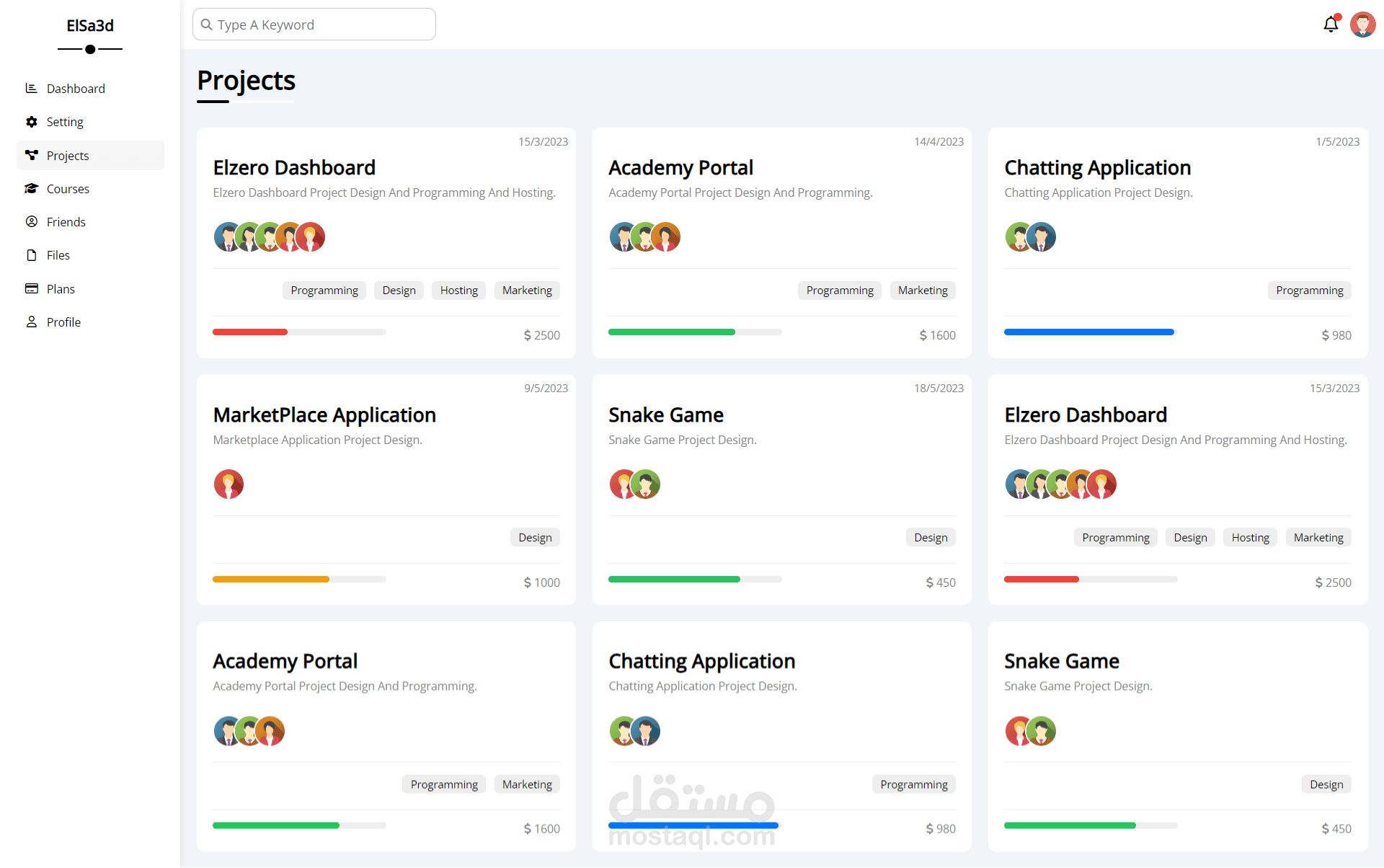This screenshot has width=1384, height=868.
Task: Click the Plans card icon
Action: click(x=31, y=288)
